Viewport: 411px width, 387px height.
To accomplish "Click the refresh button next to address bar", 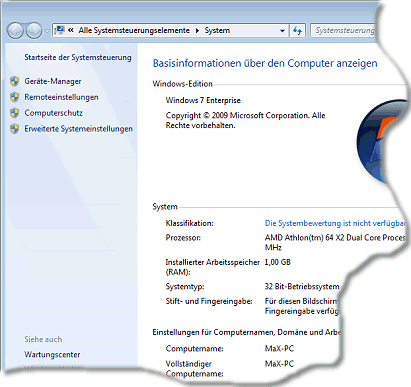I will coord(297,31).
